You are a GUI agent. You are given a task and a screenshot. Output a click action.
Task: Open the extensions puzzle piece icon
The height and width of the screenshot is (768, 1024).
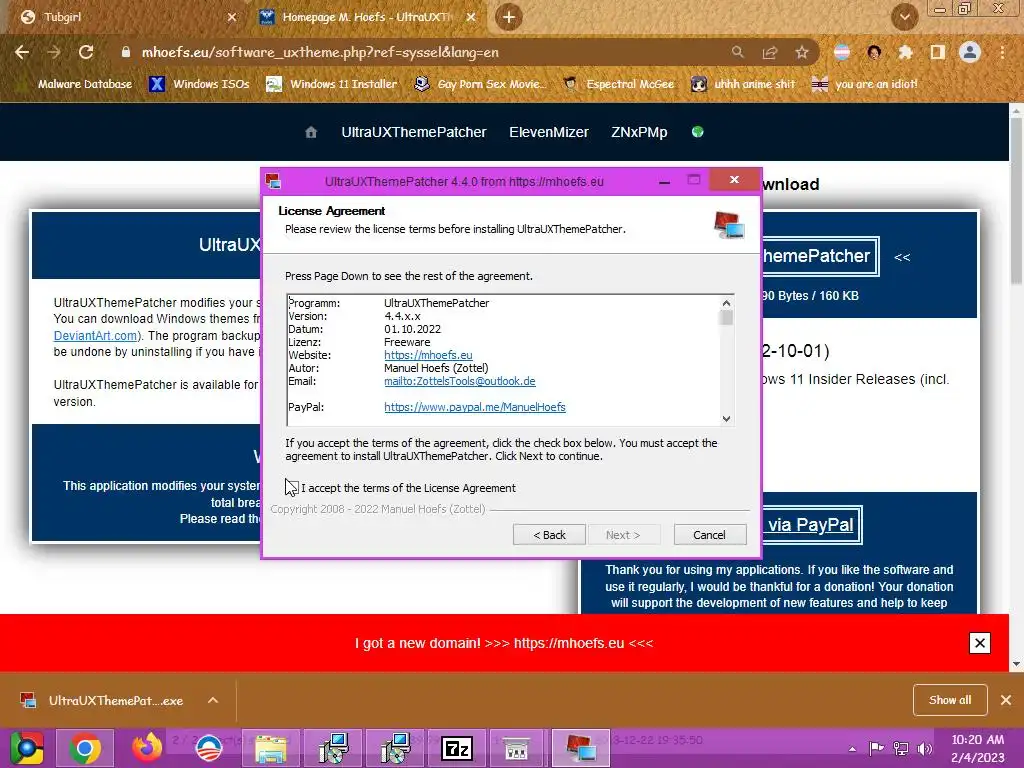click(905, 52)
